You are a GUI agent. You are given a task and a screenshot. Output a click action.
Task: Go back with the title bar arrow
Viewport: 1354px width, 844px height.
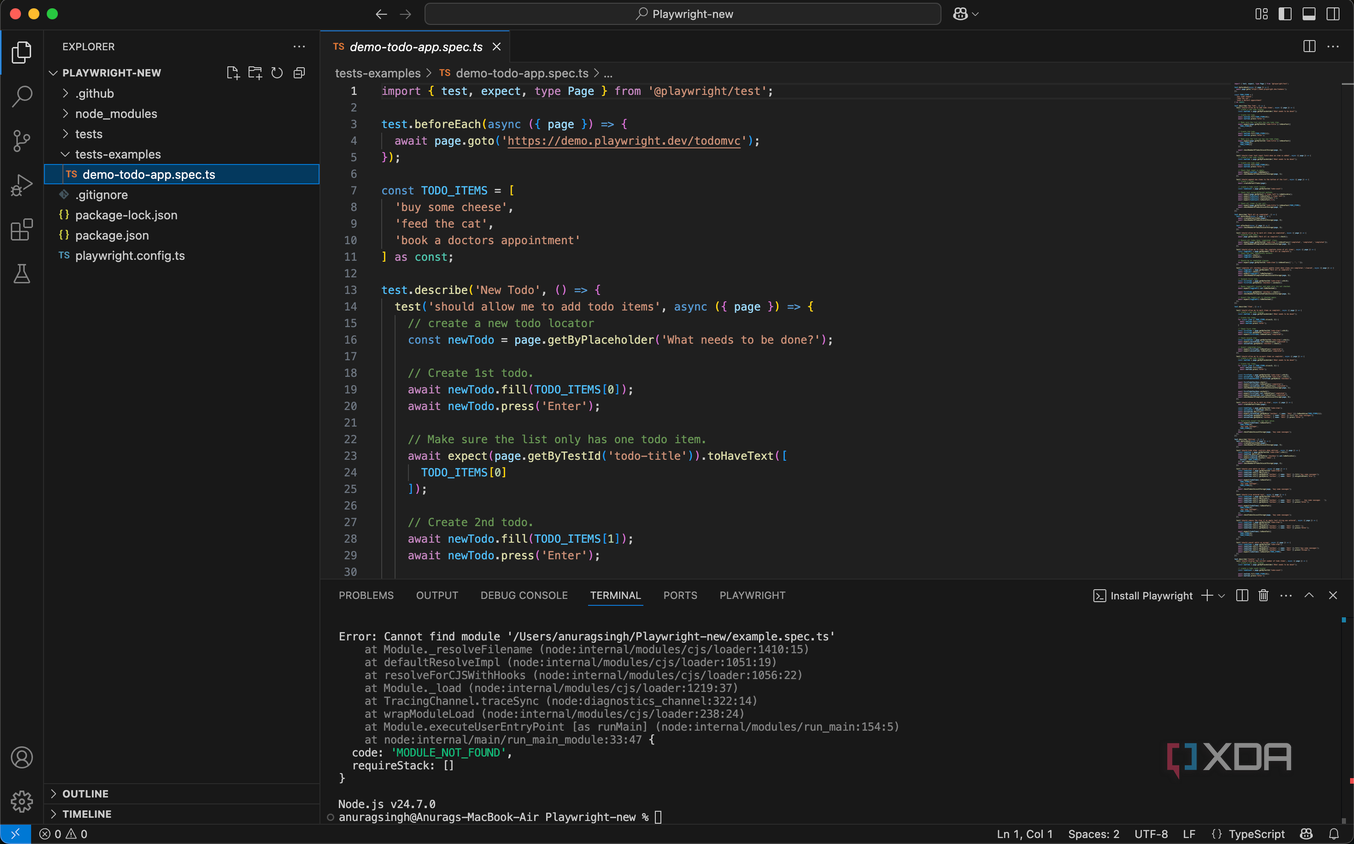(381, 14)
